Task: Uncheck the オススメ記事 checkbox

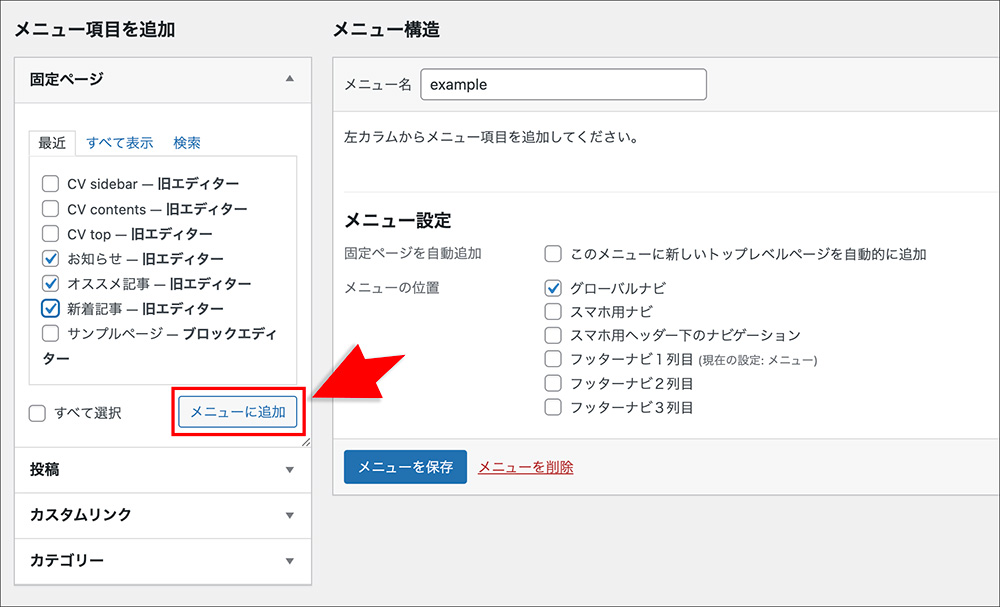Action: click(x=50, y=284)
